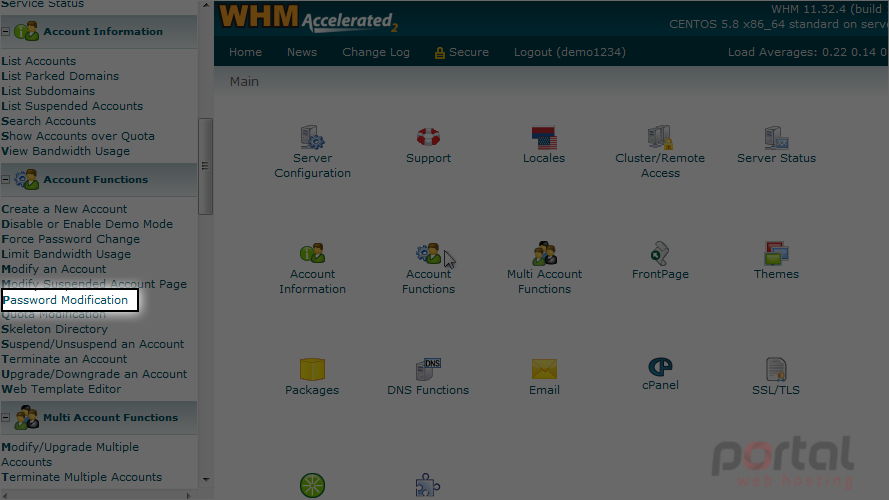
Task: Open Skeleton Directory link
Action: click(x=54, y=329)
